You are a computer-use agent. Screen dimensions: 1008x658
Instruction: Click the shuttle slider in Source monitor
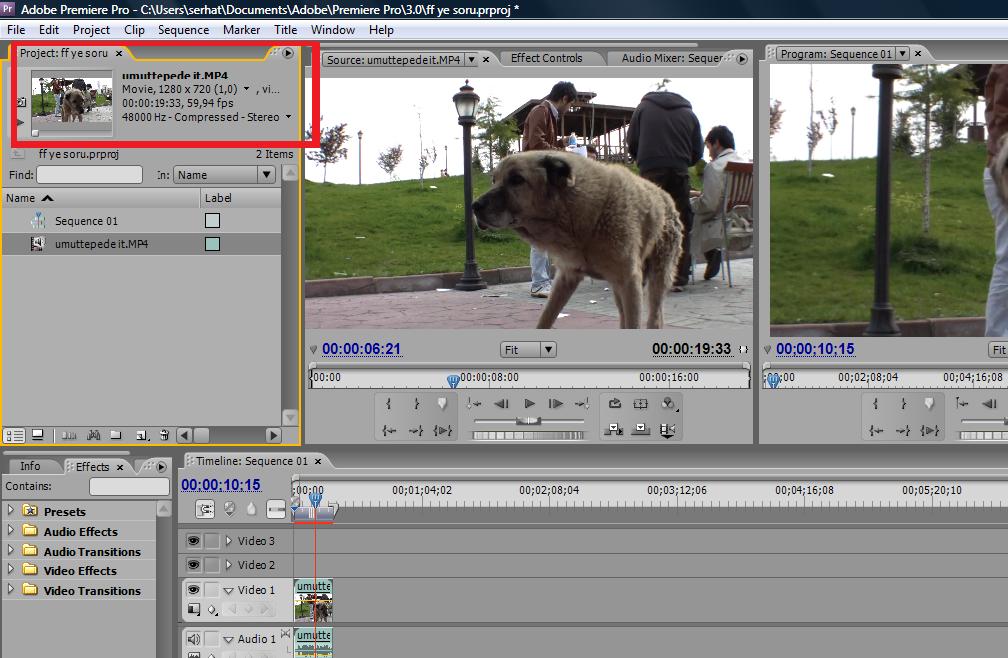[x=528, y=422]
